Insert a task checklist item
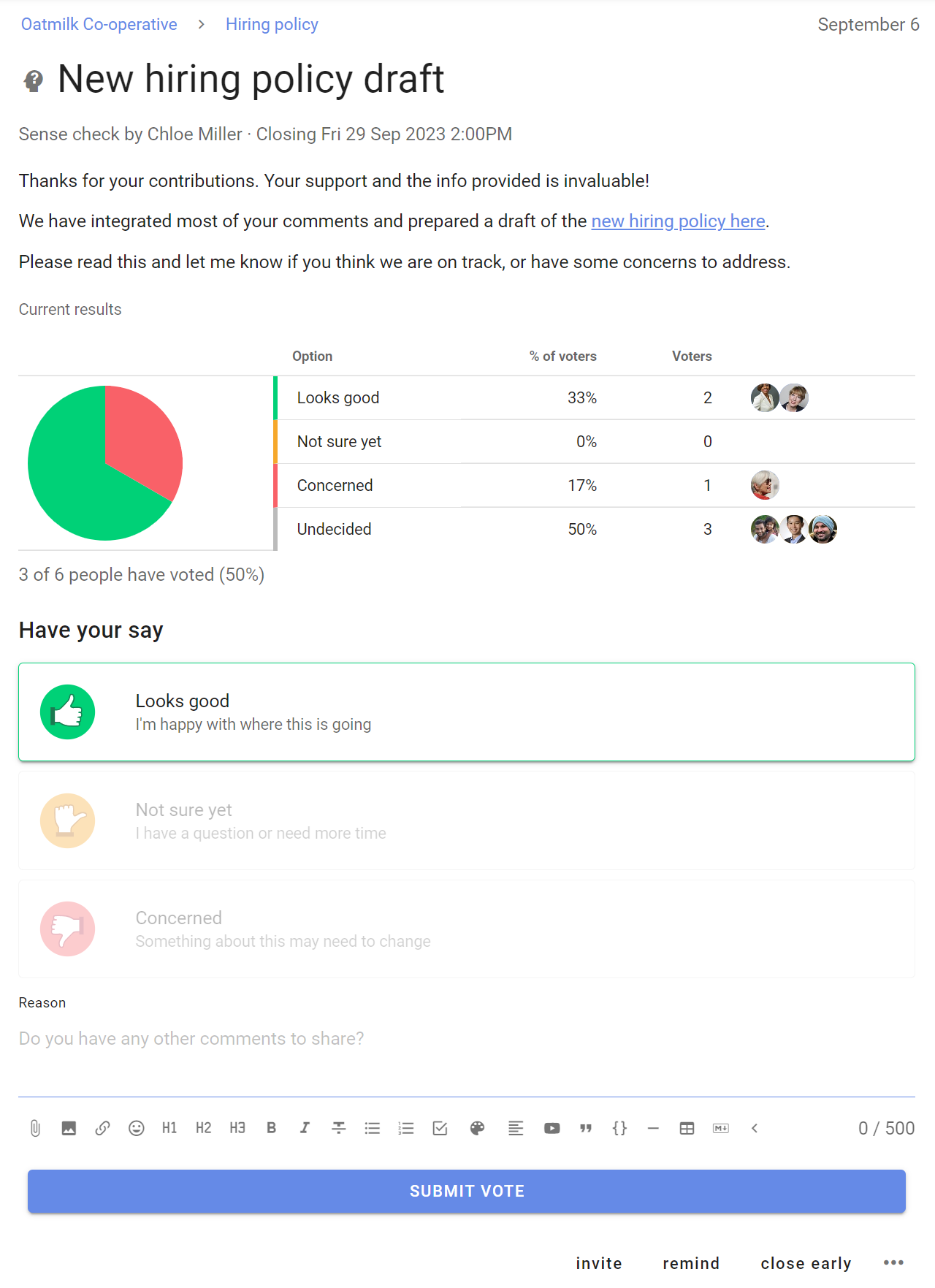This screenshot has height=1288, width=935. click(x=439, y=1128)
